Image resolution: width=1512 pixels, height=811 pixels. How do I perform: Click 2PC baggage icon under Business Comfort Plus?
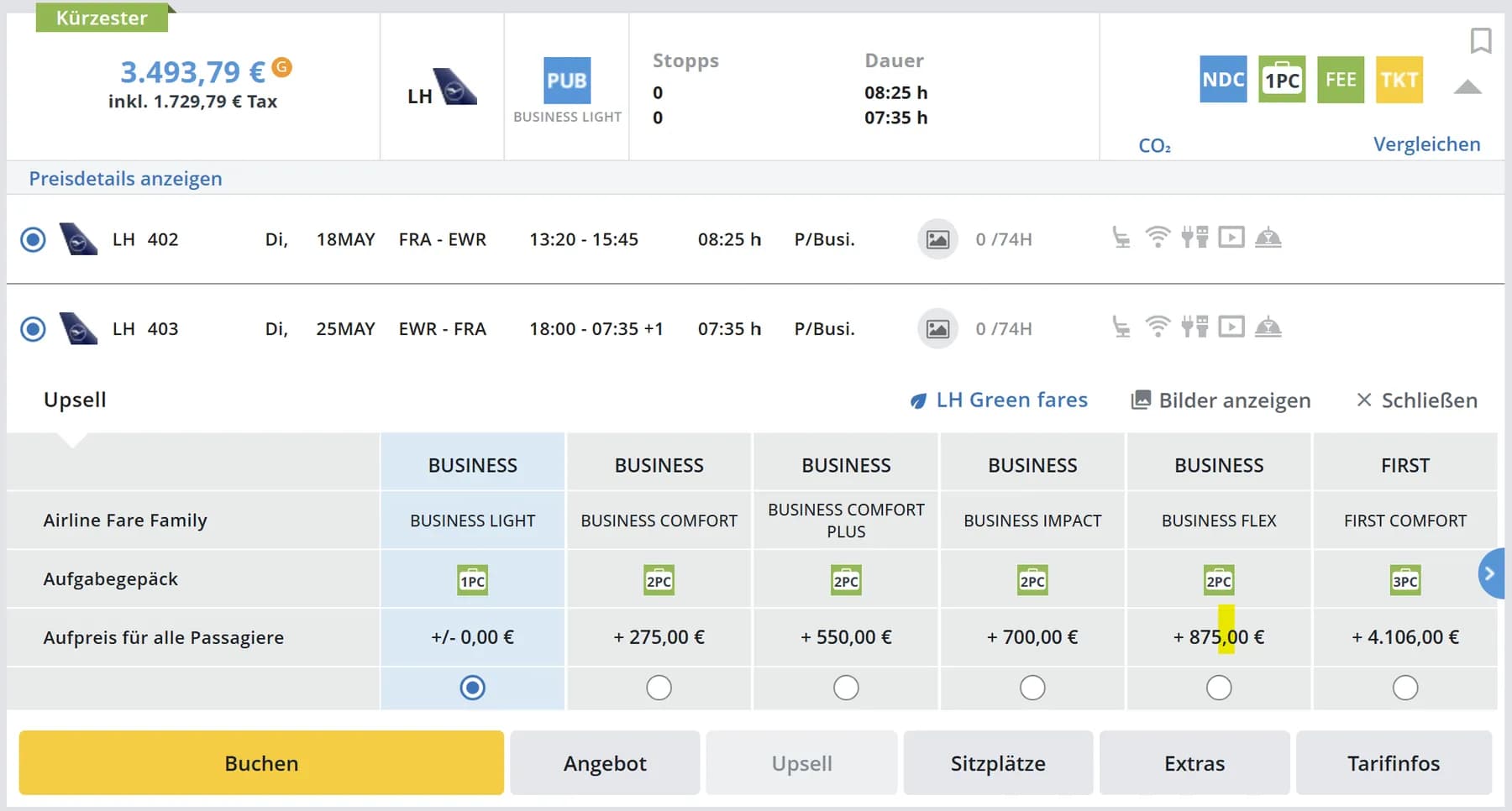click(846, 580)
